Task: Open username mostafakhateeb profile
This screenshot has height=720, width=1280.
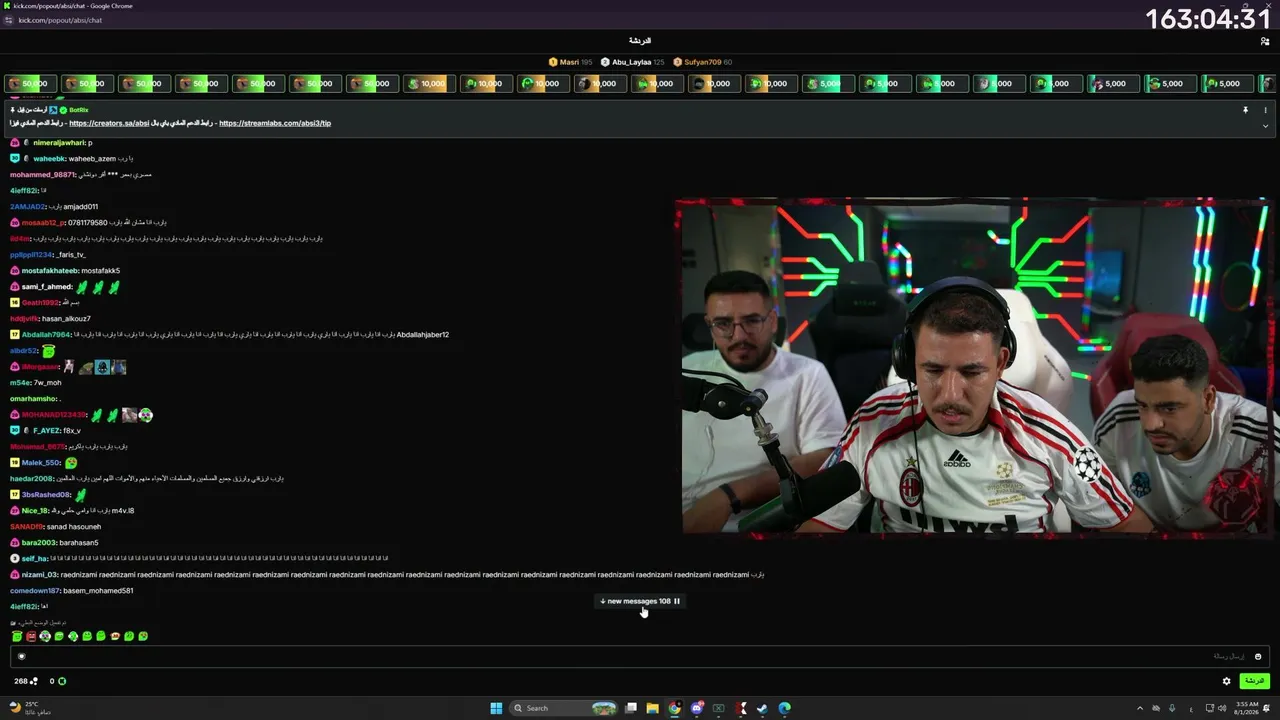Action: (x=49, y=271)
